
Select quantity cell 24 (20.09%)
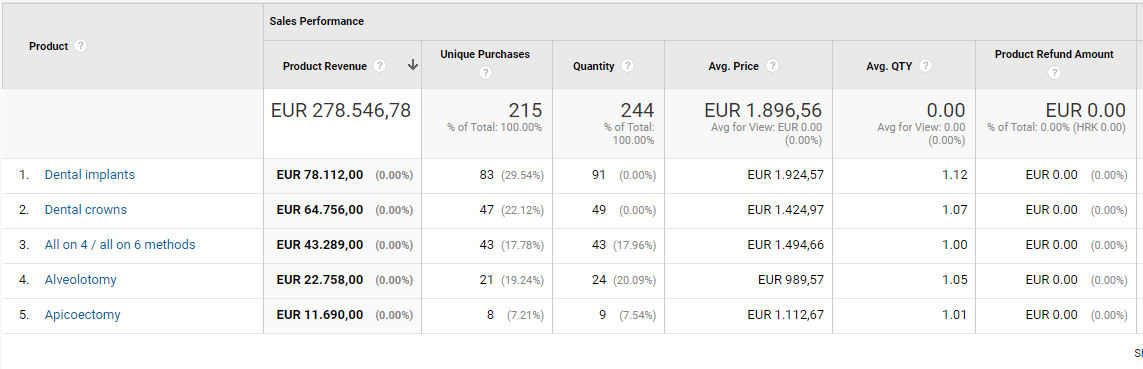click(x=623, y=280)
